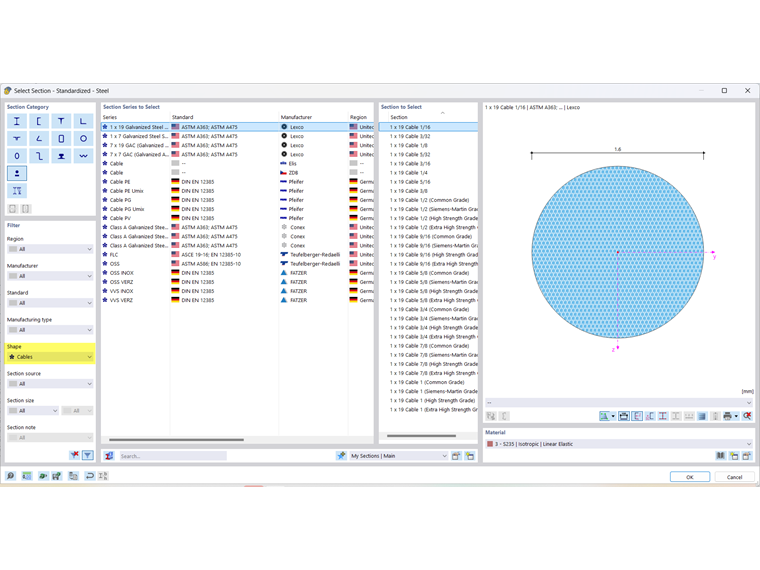Click into the Search input field
Viewport: 760px width, 570px height.
coord(173,456)
